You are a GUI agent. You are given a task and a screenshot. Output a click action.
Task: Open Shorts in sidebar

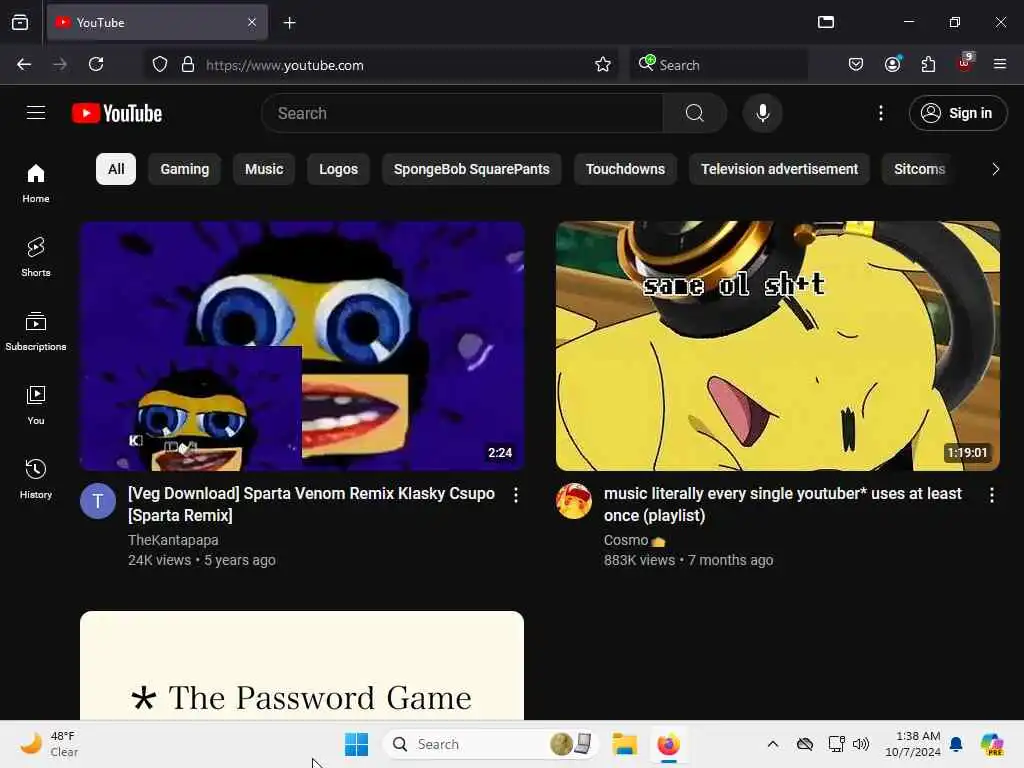click(x=36, y=257)
